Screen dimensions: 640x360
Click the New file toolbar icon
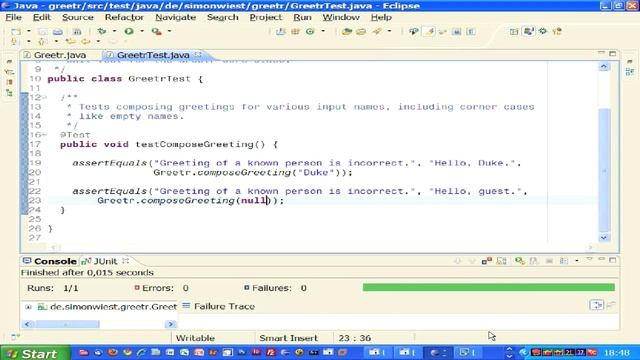tap(16, 31)
